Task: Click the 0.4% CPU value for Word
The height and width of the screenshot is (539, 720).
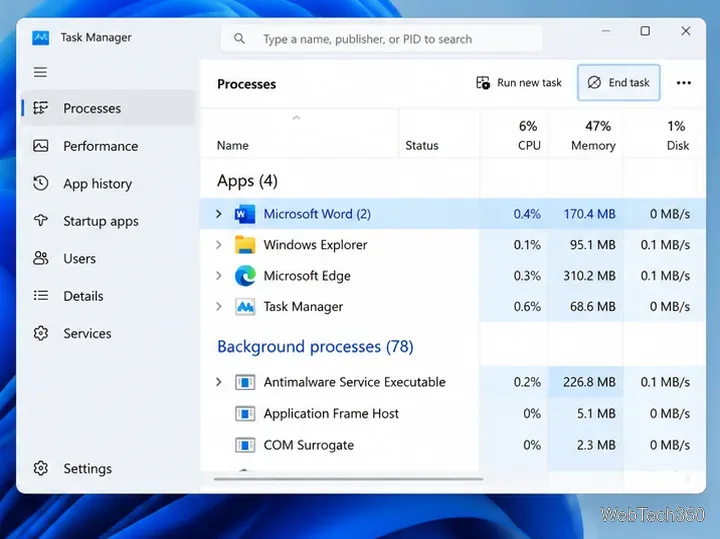Action: point(527,214)
